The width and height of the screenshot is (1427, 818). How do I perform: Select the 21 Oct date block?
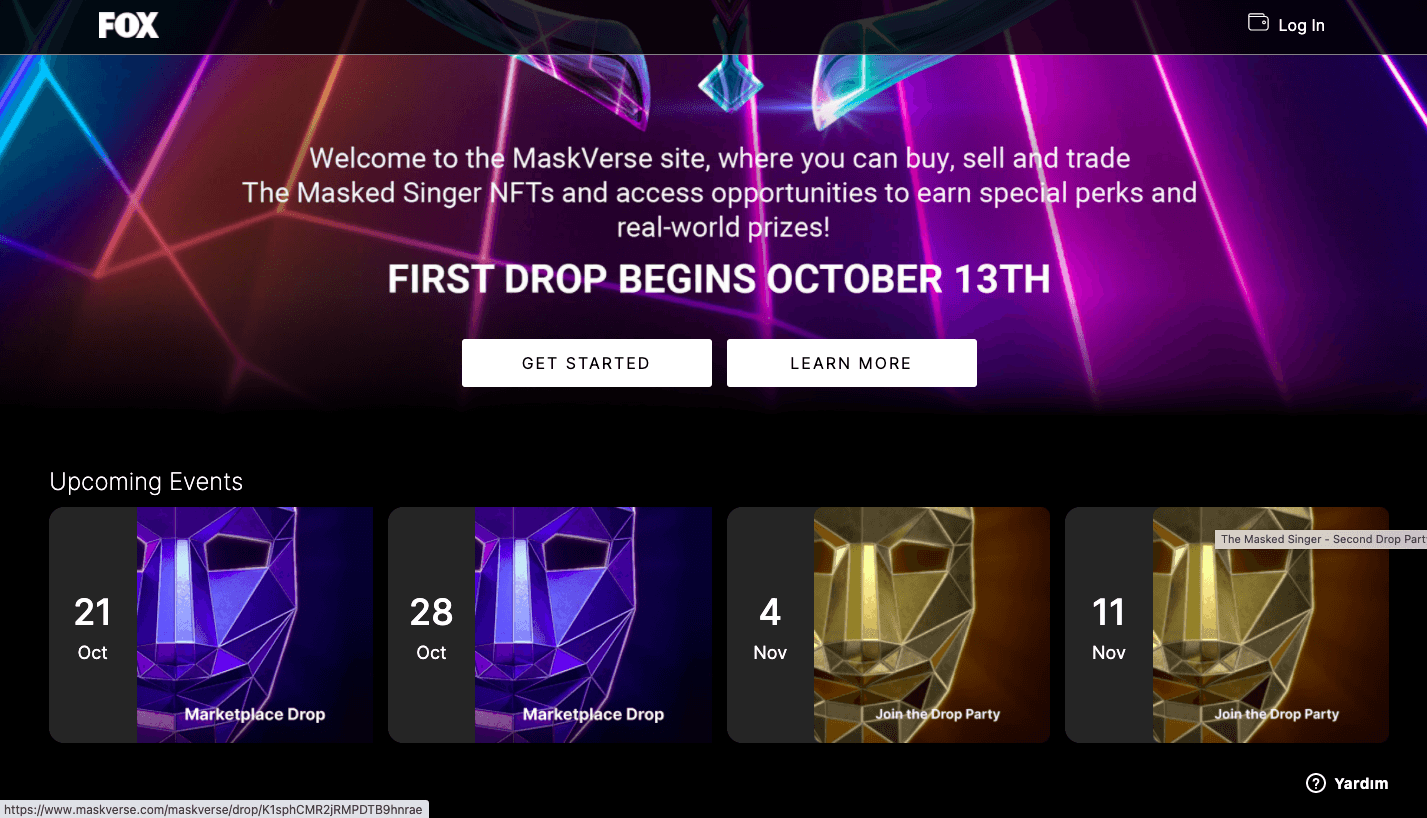point(93,626)
